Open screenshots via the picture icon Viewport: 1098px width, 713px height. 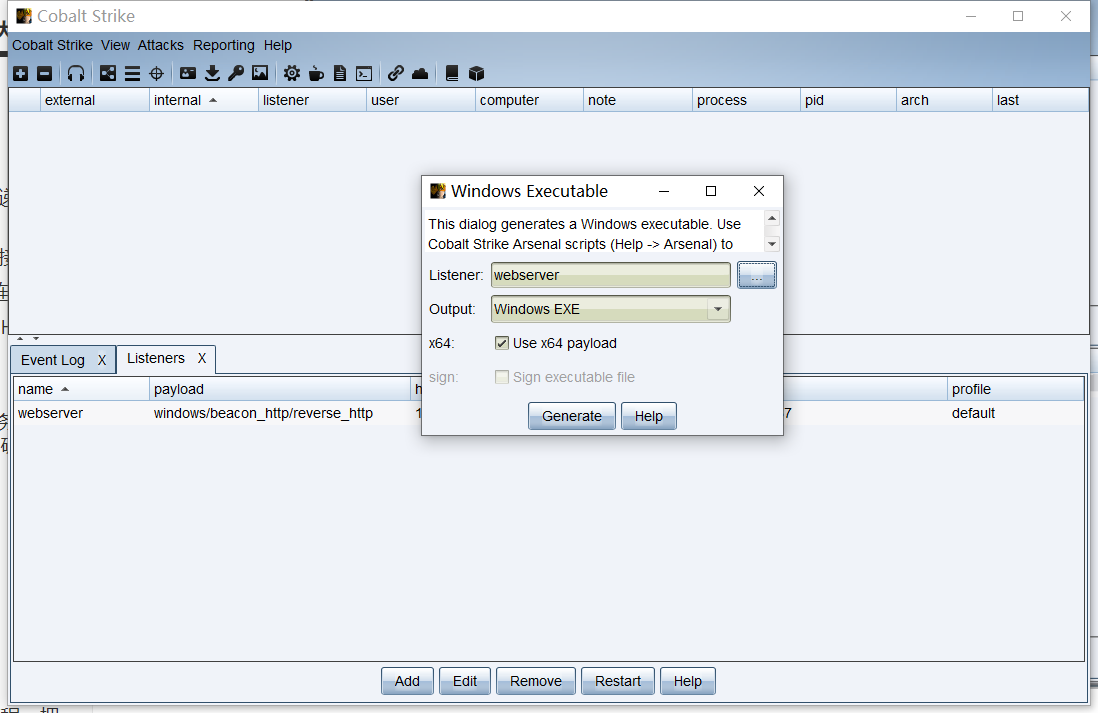point(260,73)
